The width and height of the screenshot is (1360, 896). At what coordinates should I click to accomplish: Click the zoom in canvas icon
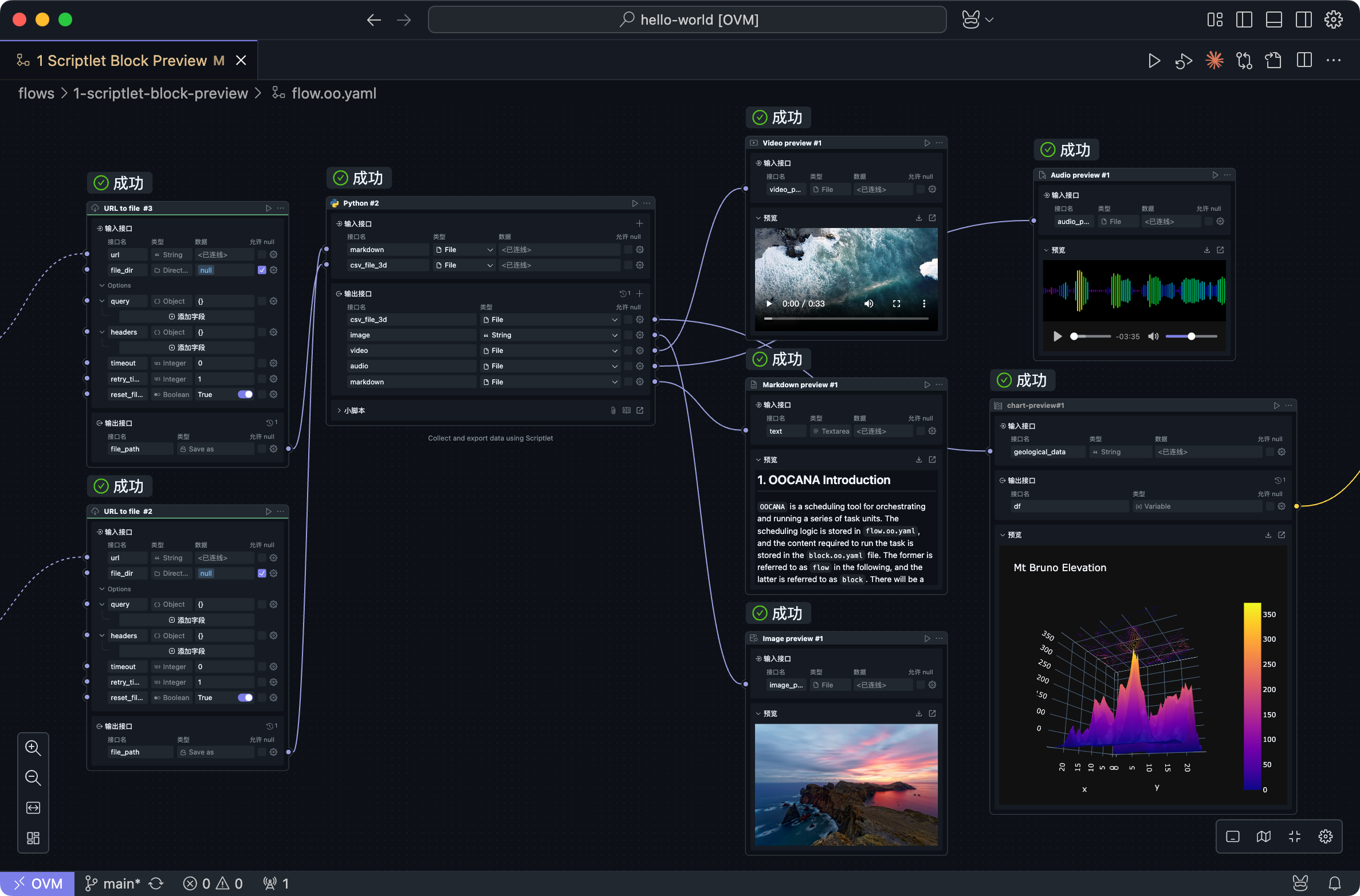(x=33, y=748)
